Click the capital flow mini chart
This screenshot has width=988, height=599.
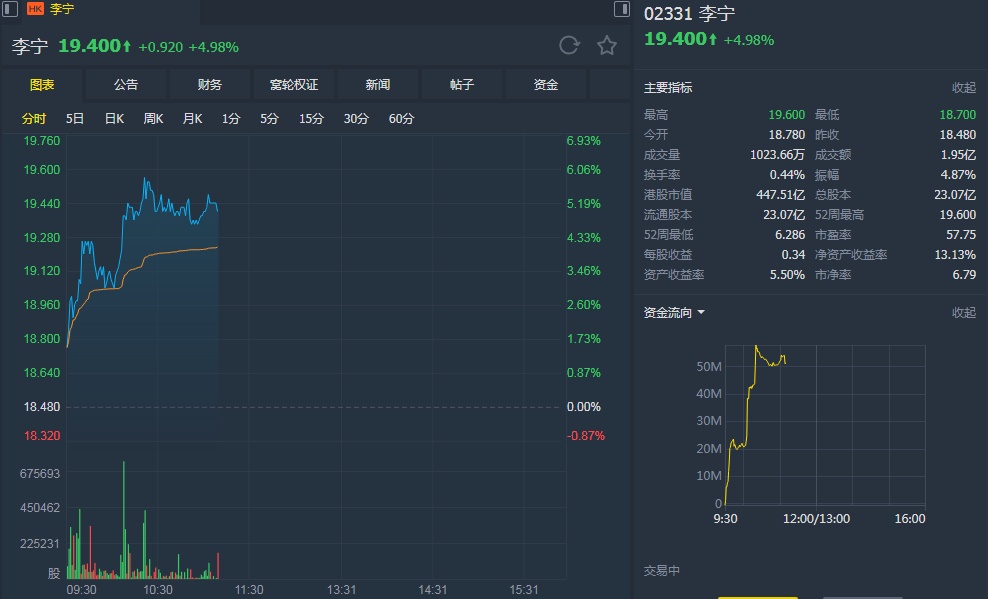(825, 425)
